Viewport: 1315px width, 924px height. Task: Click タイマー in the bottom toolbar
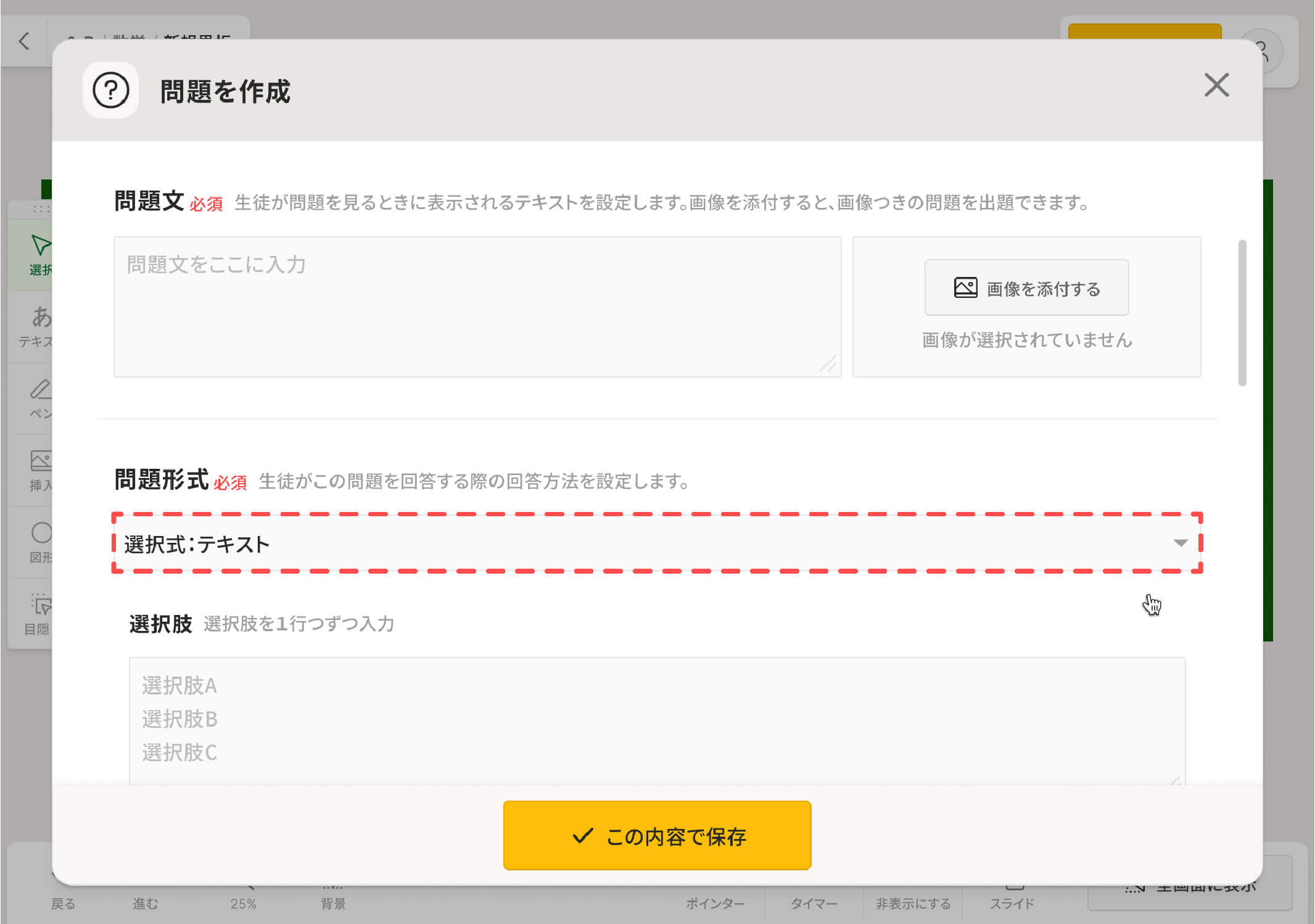click(814, 903)
